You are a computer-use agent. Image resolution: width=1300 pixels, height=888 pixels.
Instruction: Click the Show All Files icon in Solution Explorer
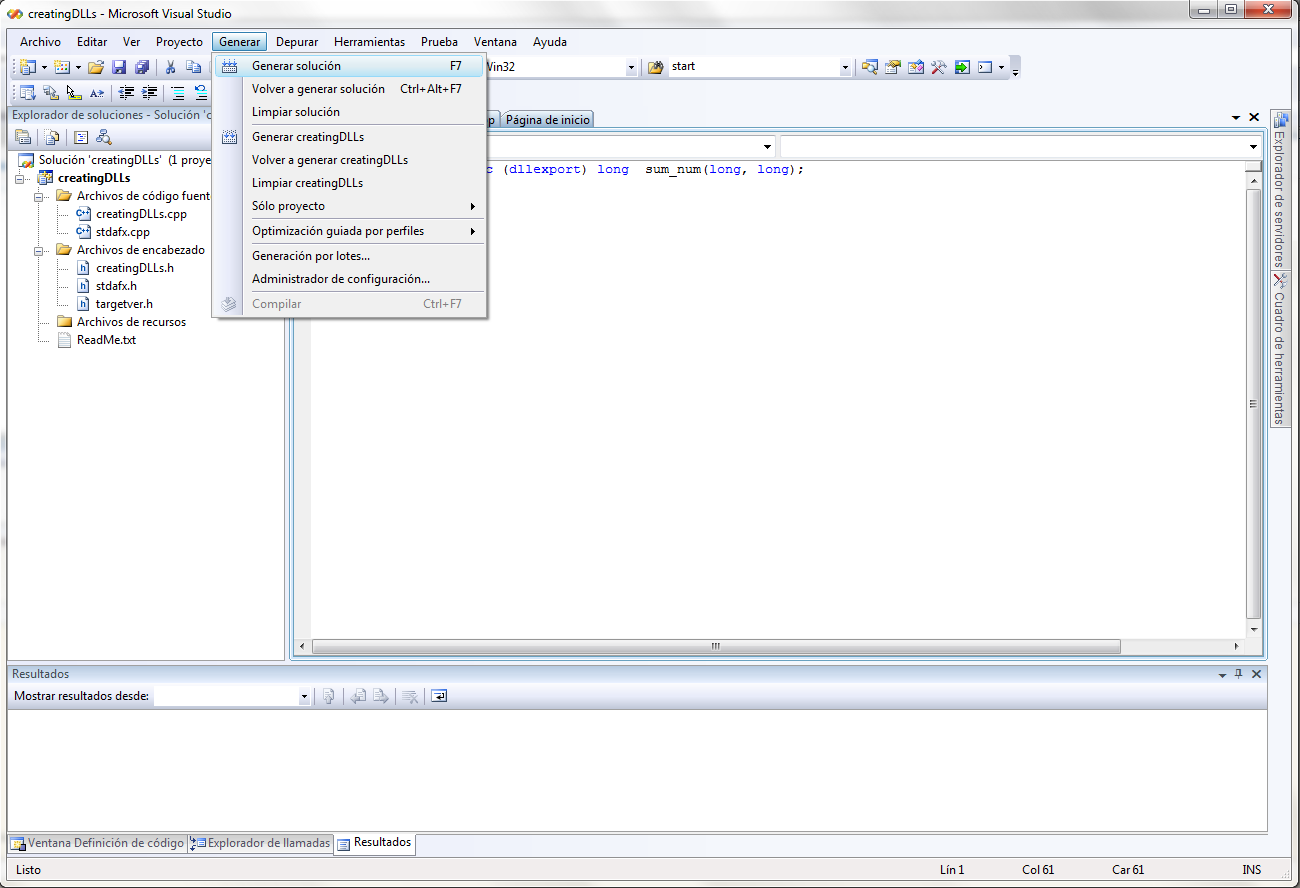[x=51, y=137]
